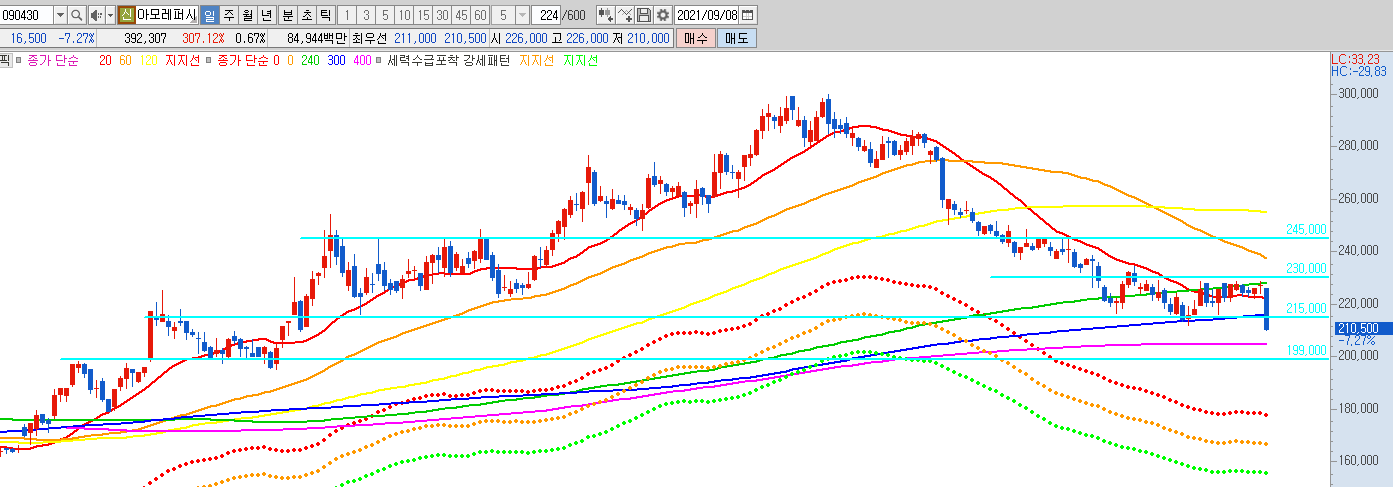Click the 307.12% volume ratio value
Viewport: 1393px width, 487px height.
click(x=204, y=38)
